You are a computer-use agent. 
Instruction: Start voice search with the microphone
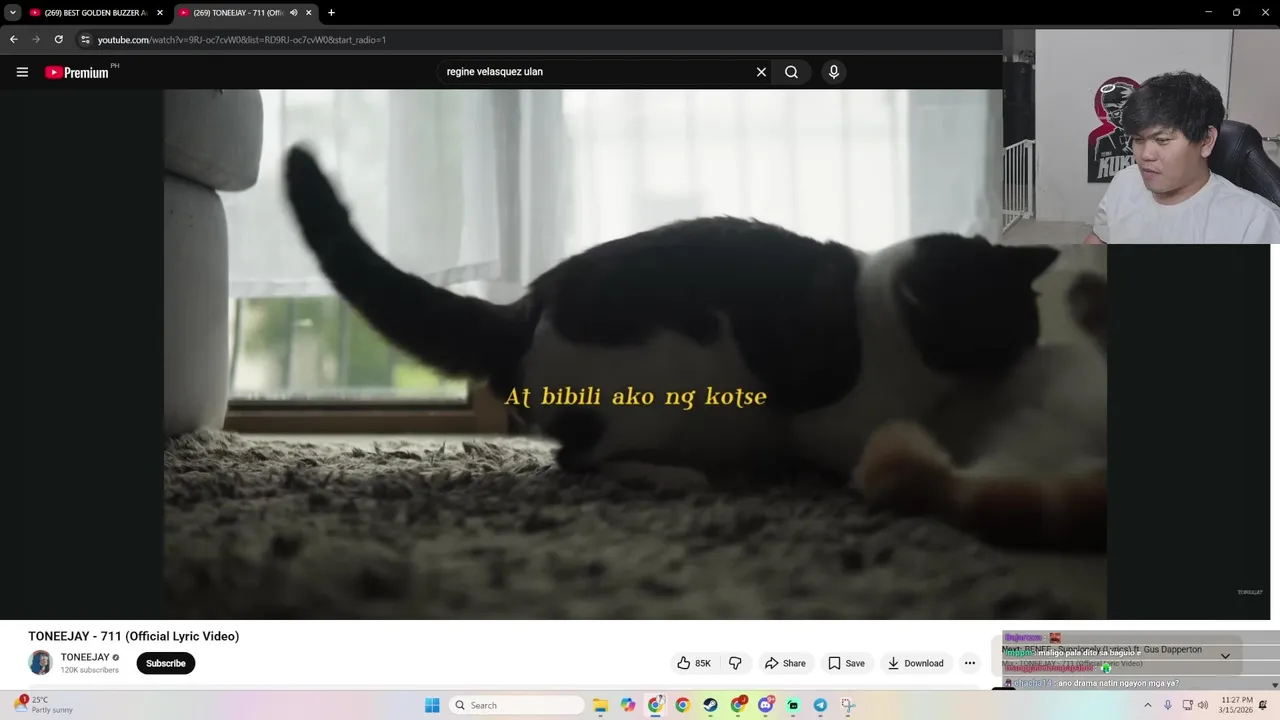pos(834,72)
